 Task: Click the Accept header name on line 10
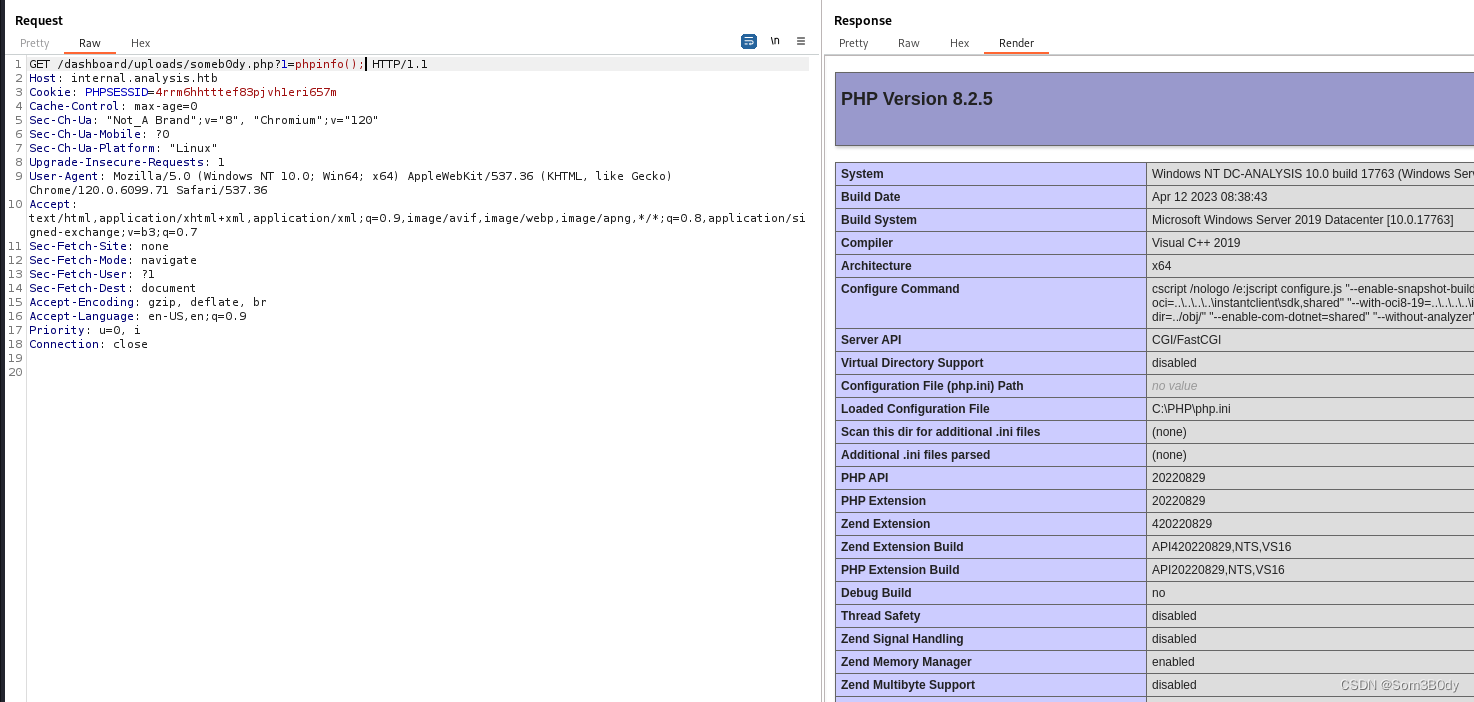50,204
